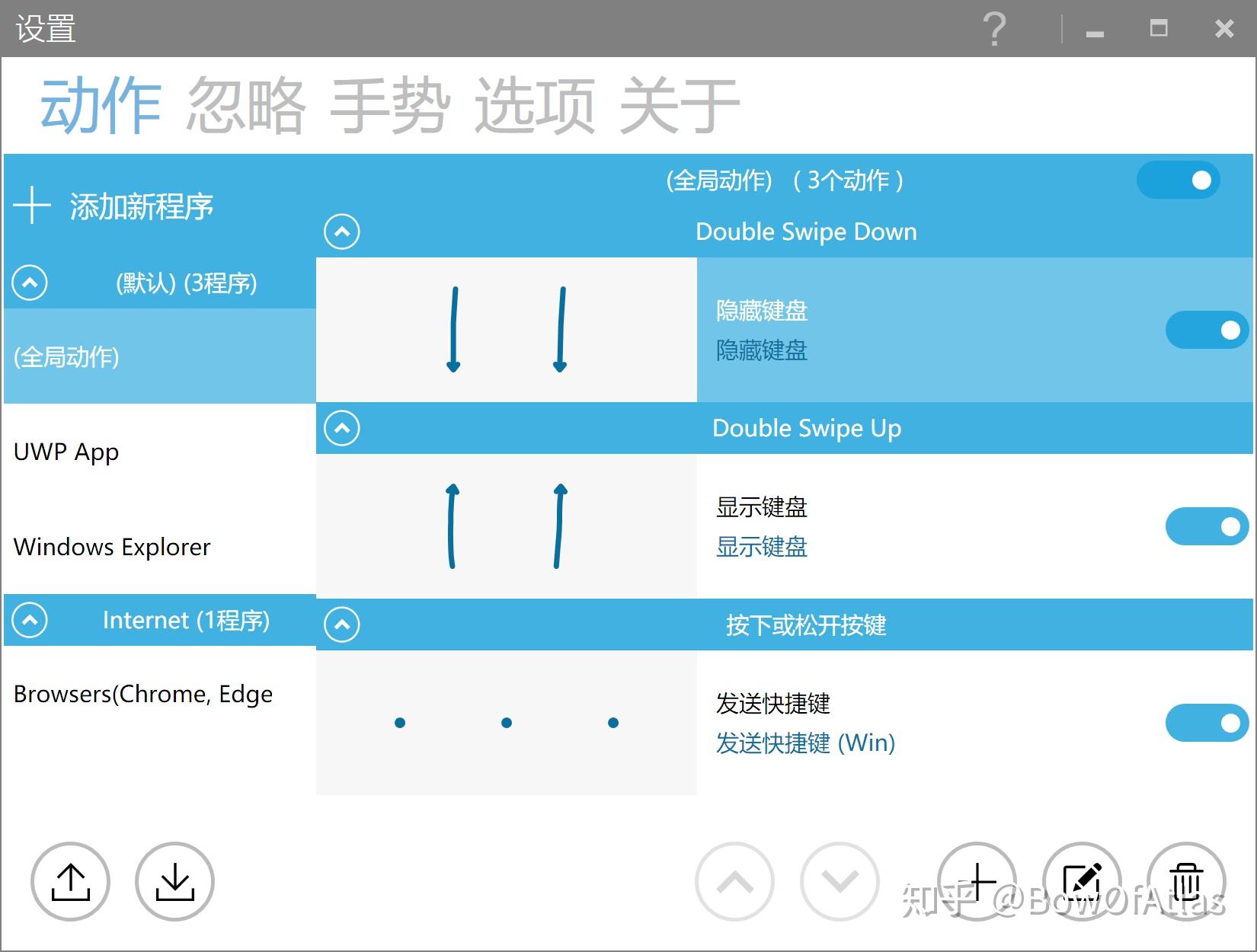Select the UWP App entry
This screenshot has height=952, width=1257.
(x=160, y=452)
